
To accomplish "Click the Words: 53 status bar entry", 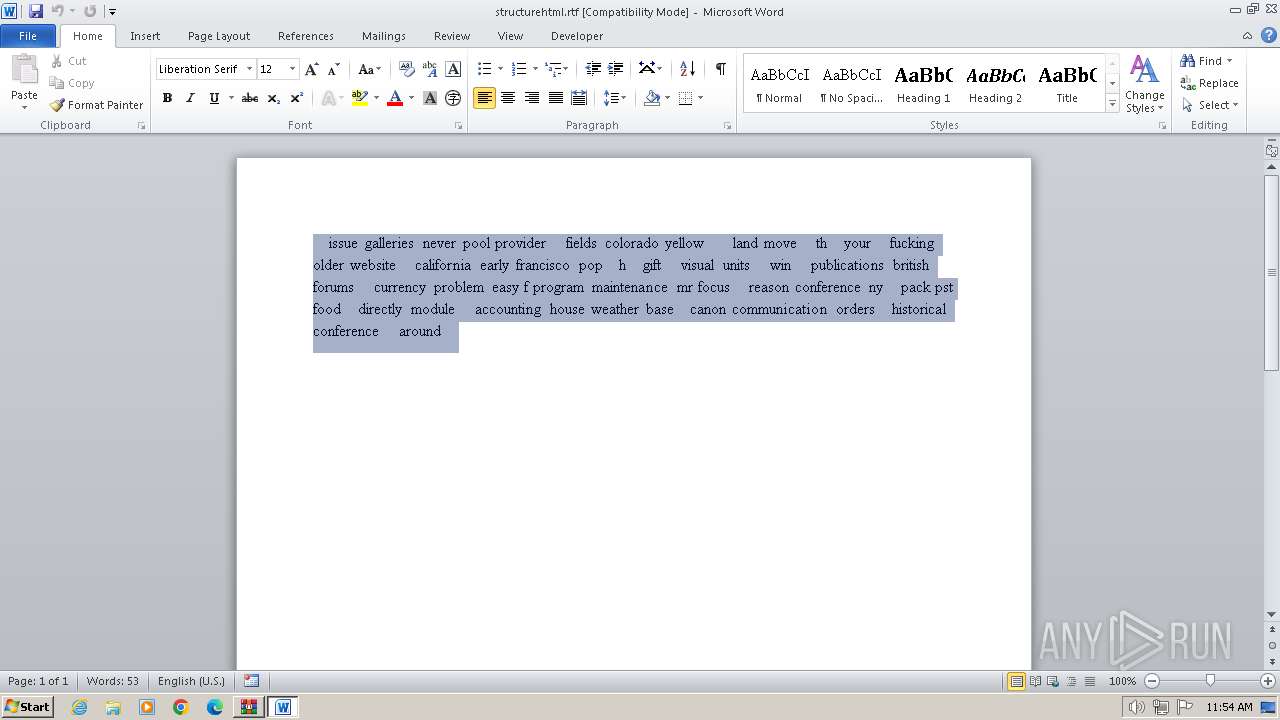I will pyautogui.click(x=113, y=681).
